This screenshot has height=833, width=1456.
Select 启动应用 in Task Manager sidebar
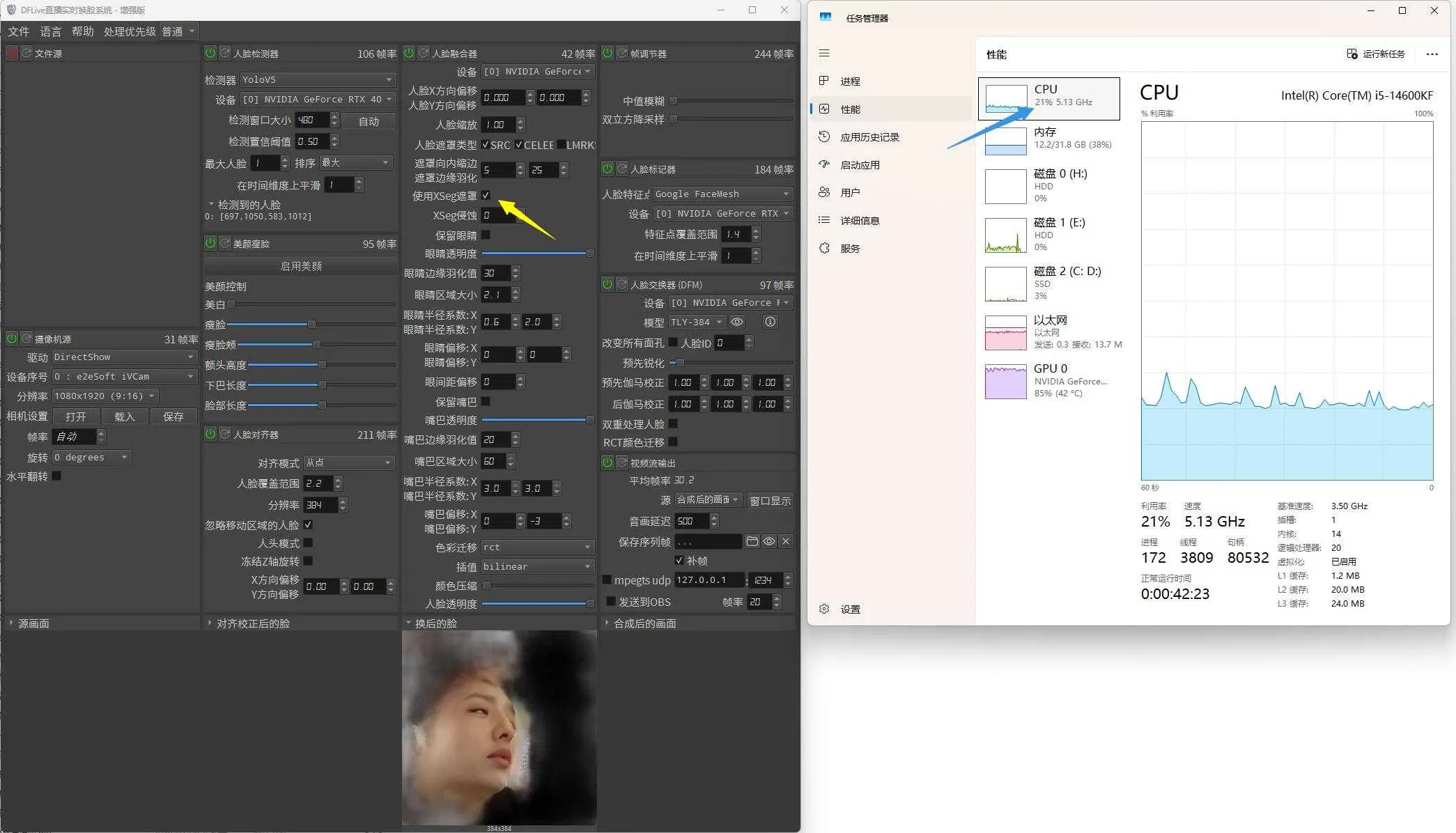(x=860, y=164)
